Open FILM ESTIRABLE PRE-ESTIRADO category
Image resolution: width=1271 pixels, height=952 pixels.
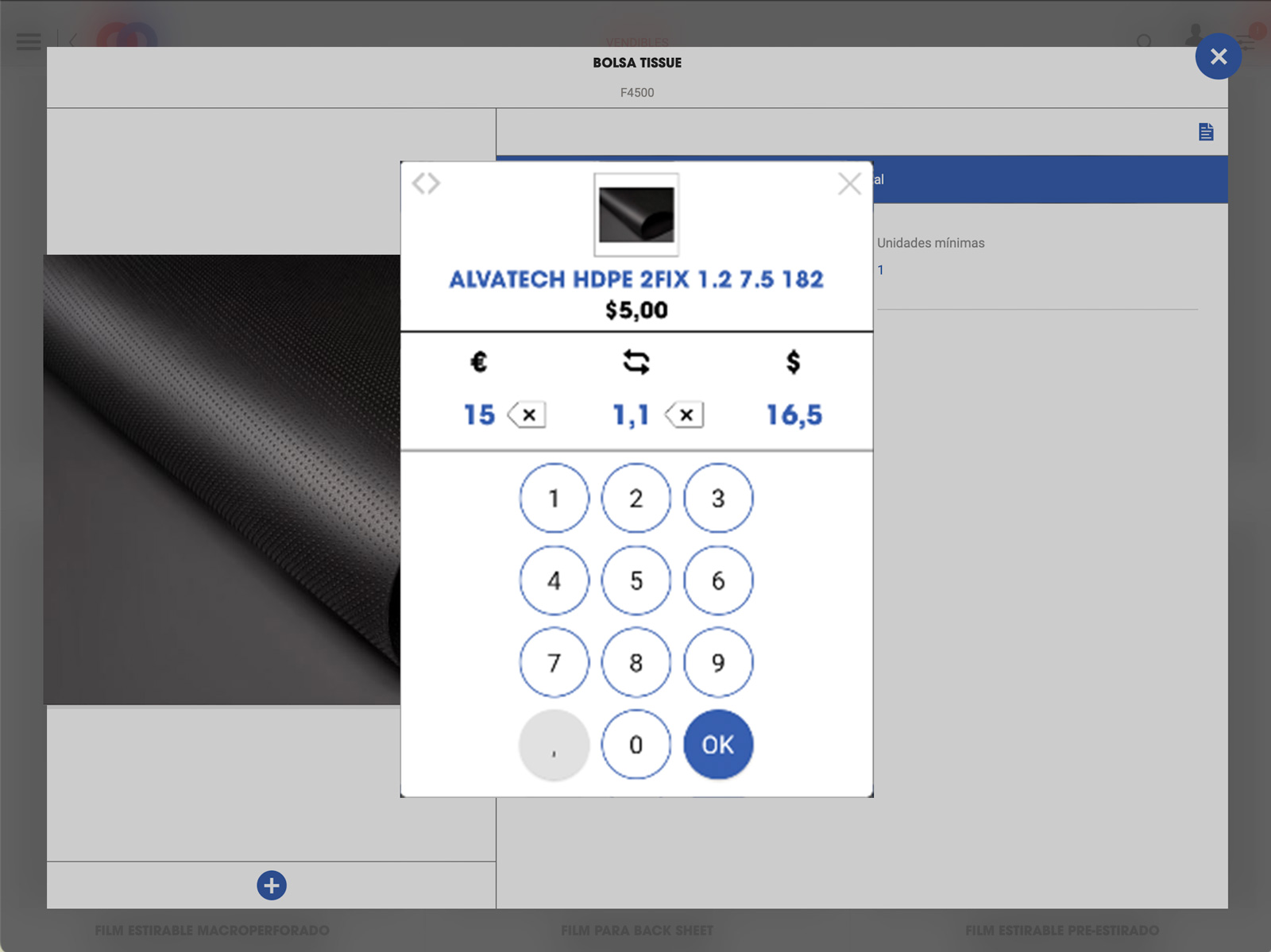tap(1062, 931)
